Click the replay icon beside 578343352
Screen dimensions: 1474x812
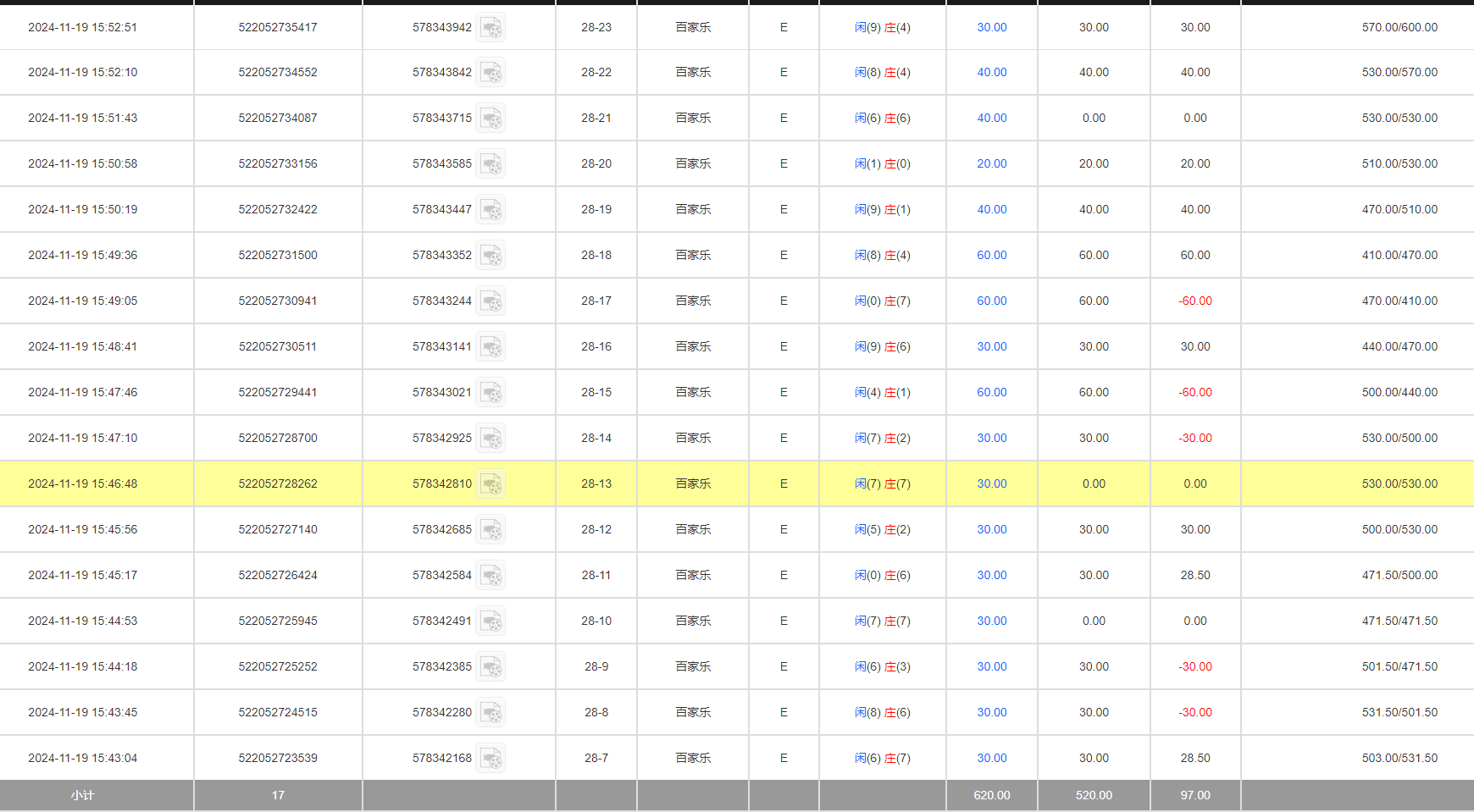[x=490, y=256]
